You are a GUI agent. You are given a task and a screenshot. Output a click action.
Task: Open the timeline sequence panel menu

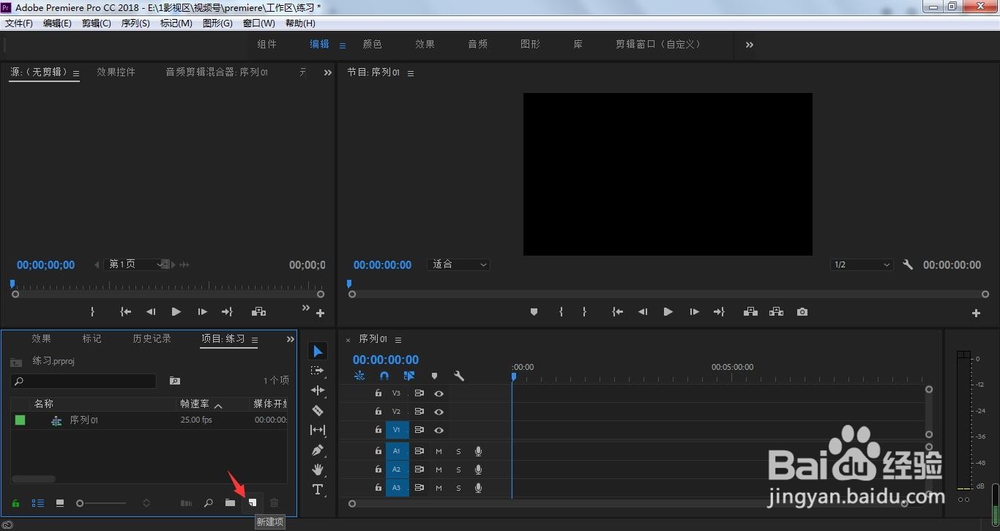(398, 340)
